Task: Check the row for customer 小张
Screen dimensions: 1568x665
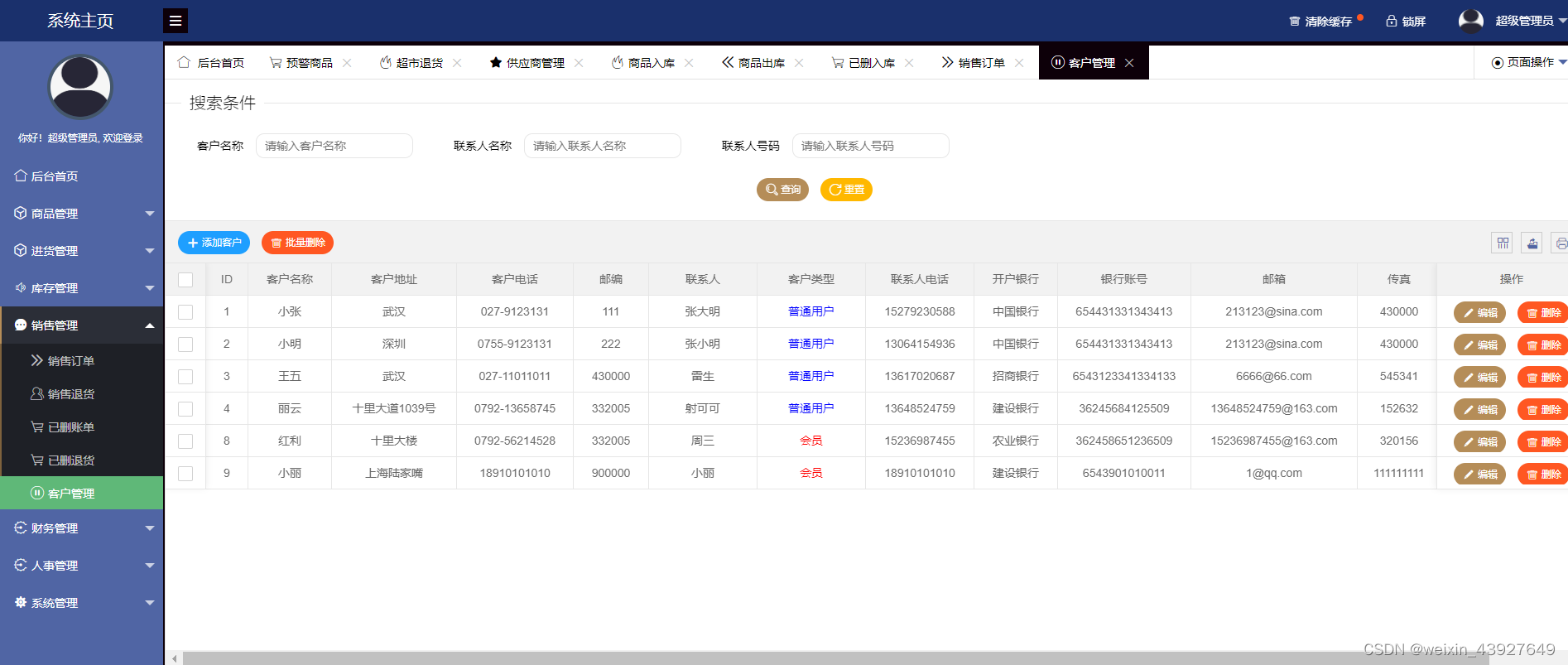Action: tap(185, 312)
